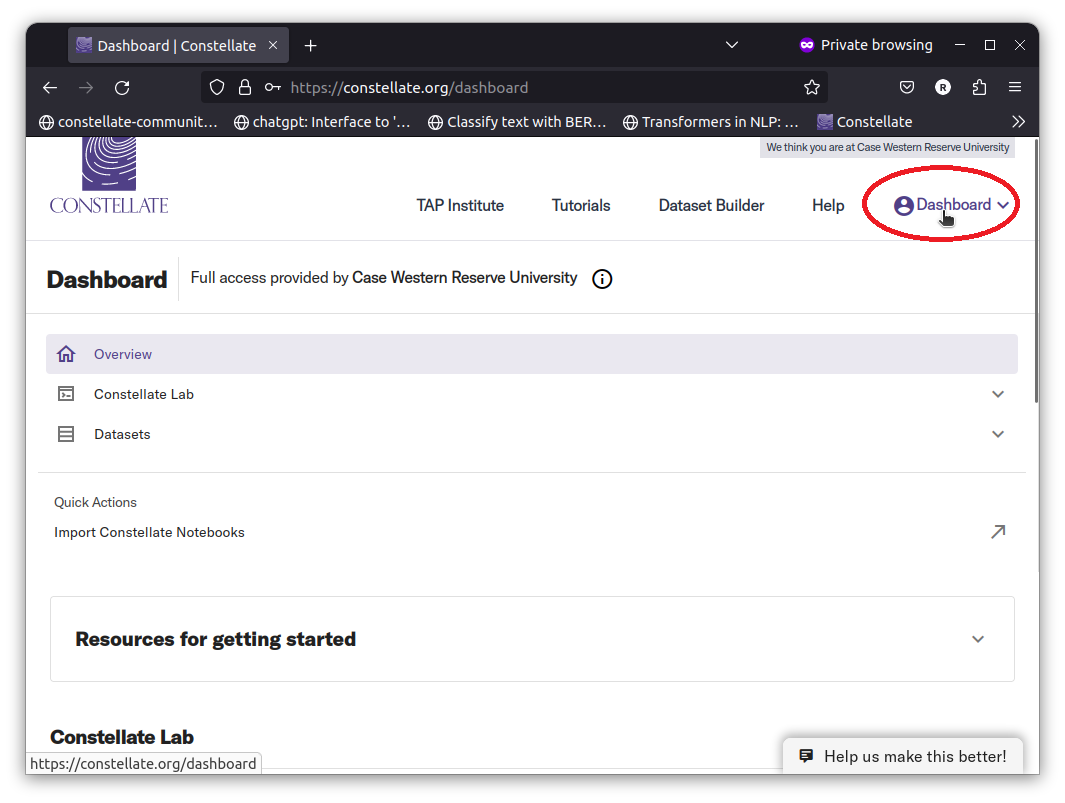Click the padlock site security icon
1065x803 pixels.
(x=245, y=88)
